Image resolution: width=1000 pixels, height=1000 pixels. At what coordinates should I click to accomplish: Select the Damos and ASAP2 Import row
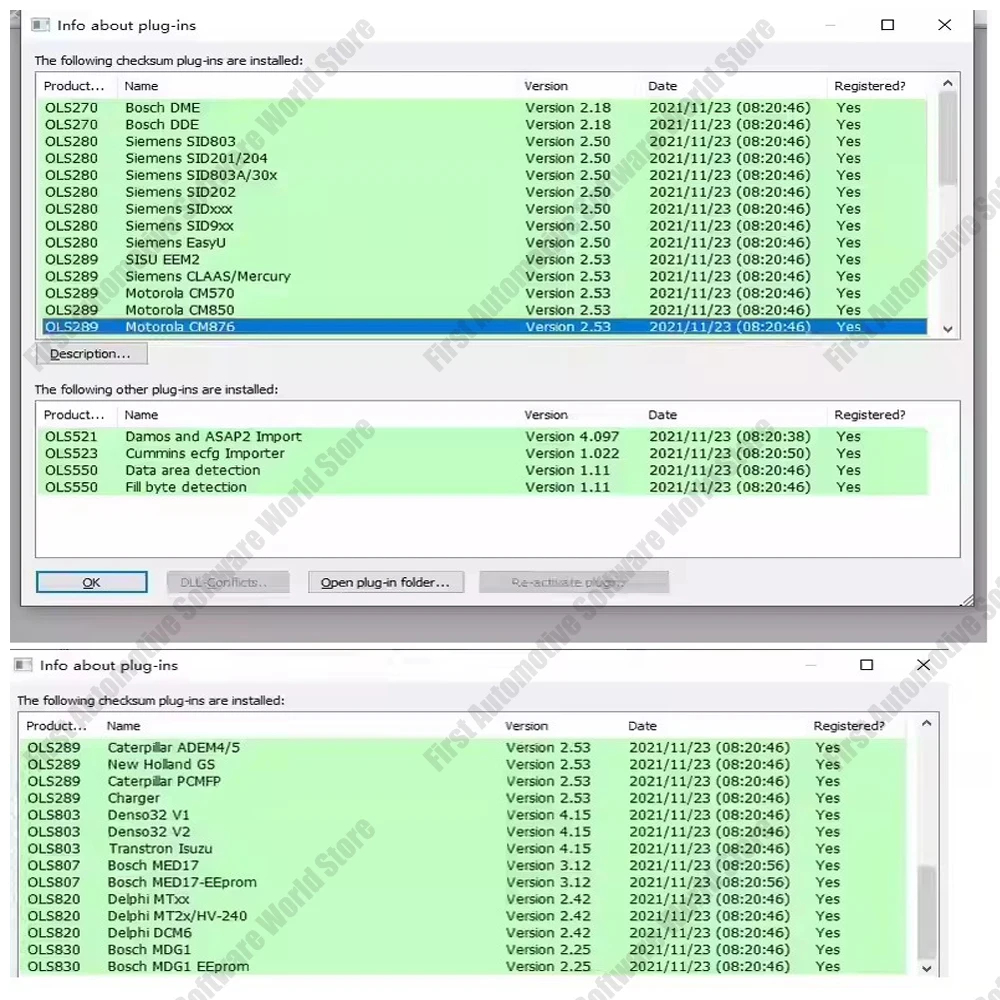(485, 437)
